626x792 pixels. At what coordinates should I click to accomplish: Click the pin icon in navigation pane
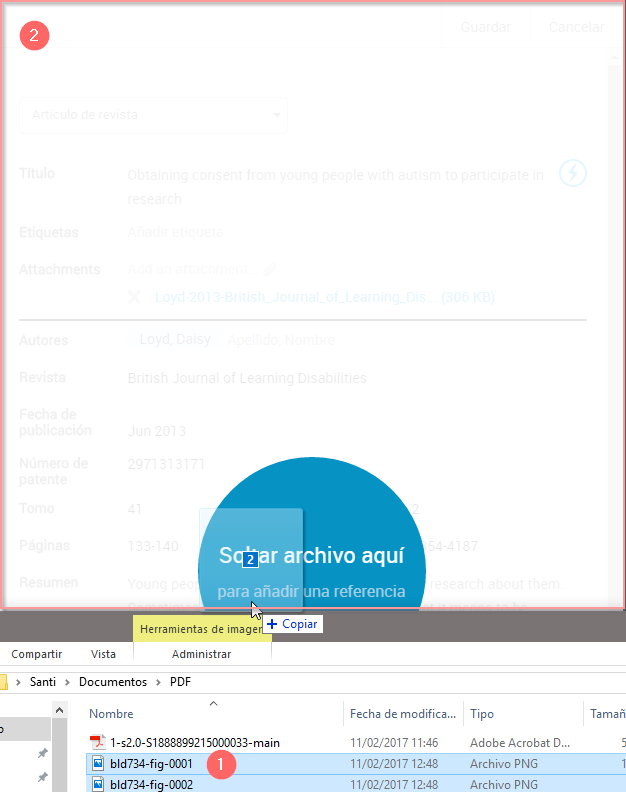click(x=42, y=752)
